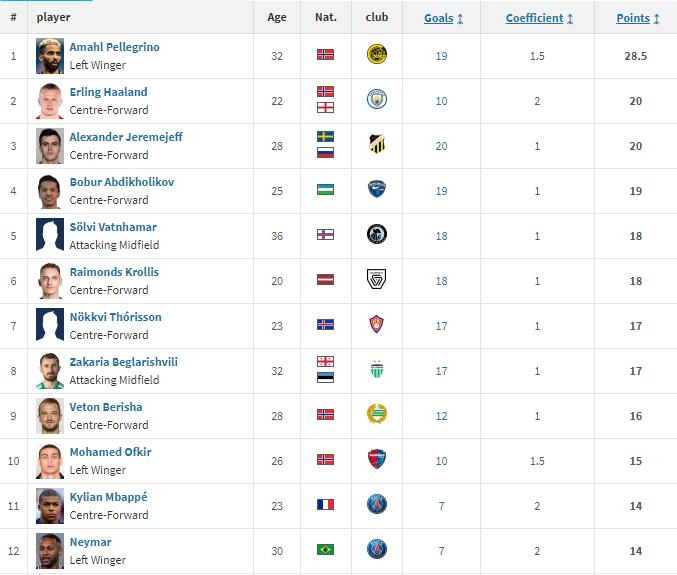Screen dimensions: 677x575
Task: Select the Latvia flag beside Raimonds Krollis
Action: (x=325, y=279)
